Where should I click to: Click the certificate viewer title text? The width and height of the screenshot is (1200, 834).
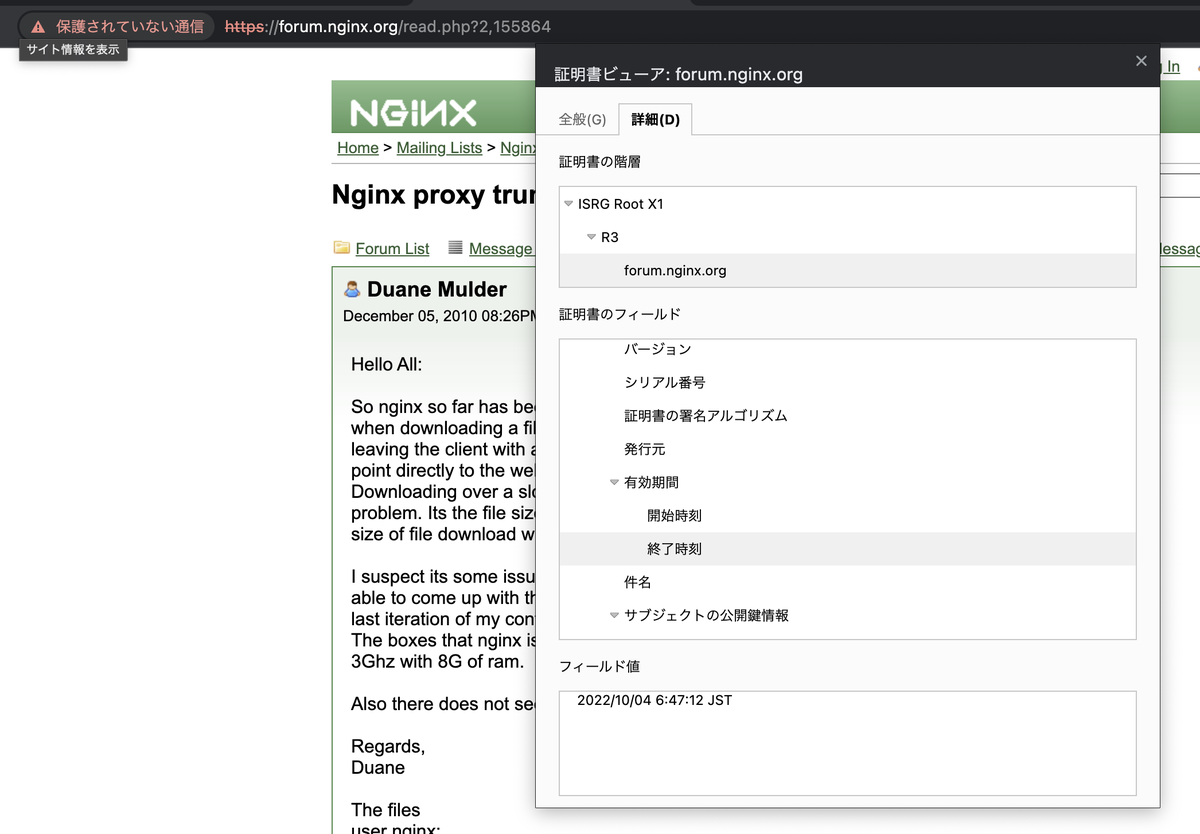[679, 74]
